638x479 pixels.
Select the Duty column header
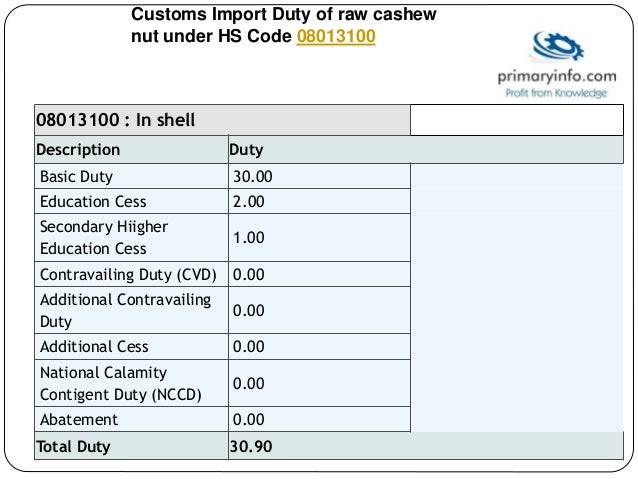[246, 150]
